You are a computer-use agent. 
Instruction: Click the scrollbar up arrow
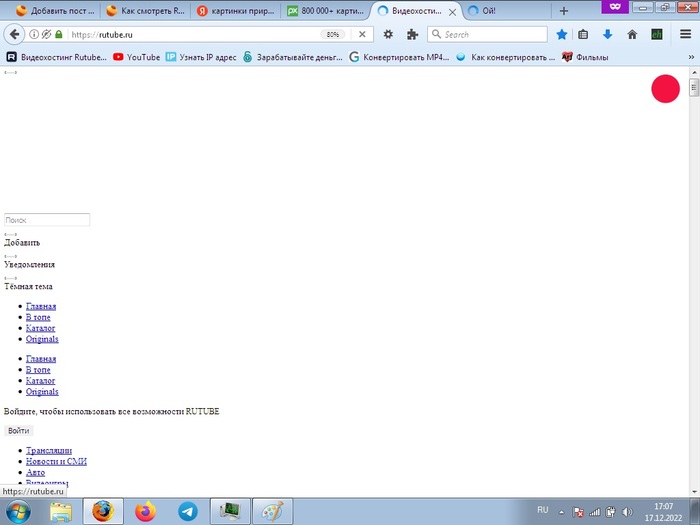pos(694,72)
